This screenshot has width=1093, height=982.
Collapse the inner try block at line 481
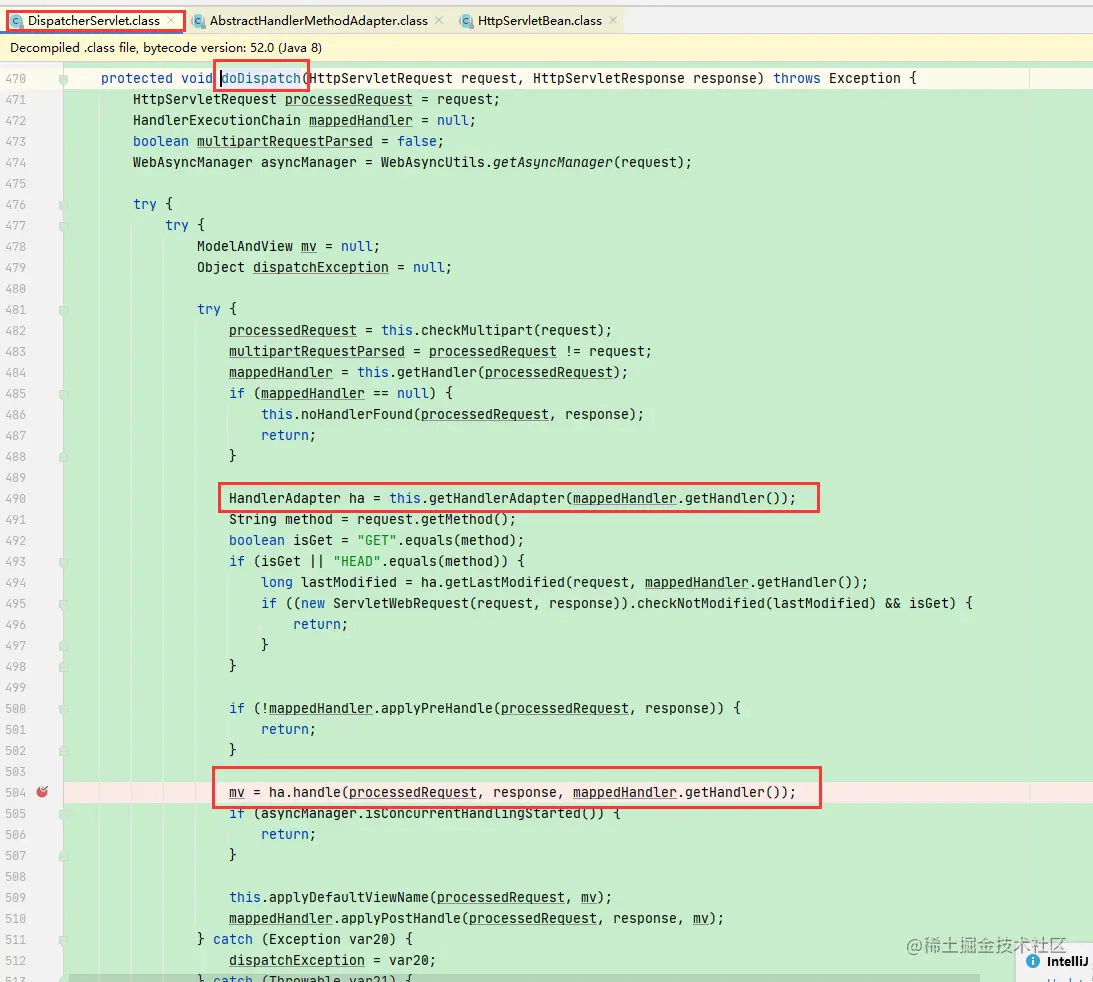63,310
